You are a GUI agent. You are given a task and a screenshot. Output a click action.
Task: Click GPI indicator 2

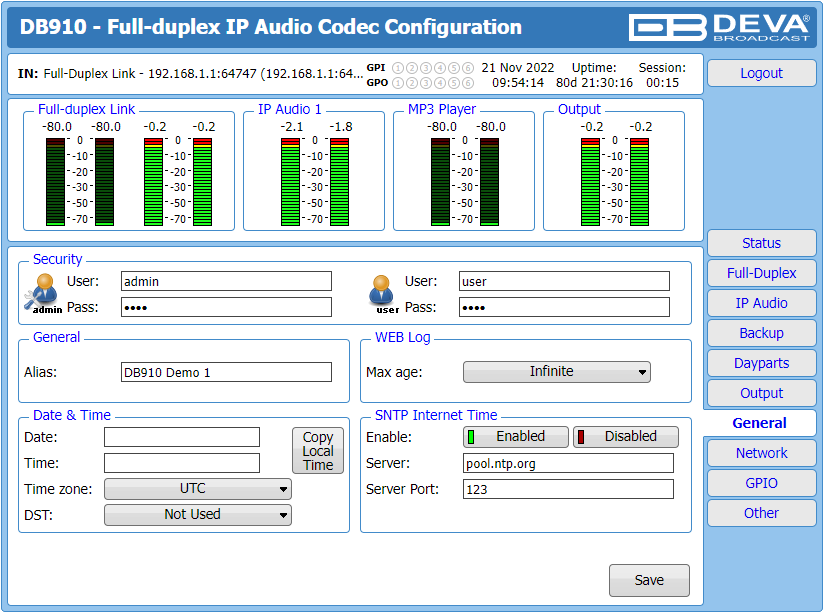pos(412,68)
